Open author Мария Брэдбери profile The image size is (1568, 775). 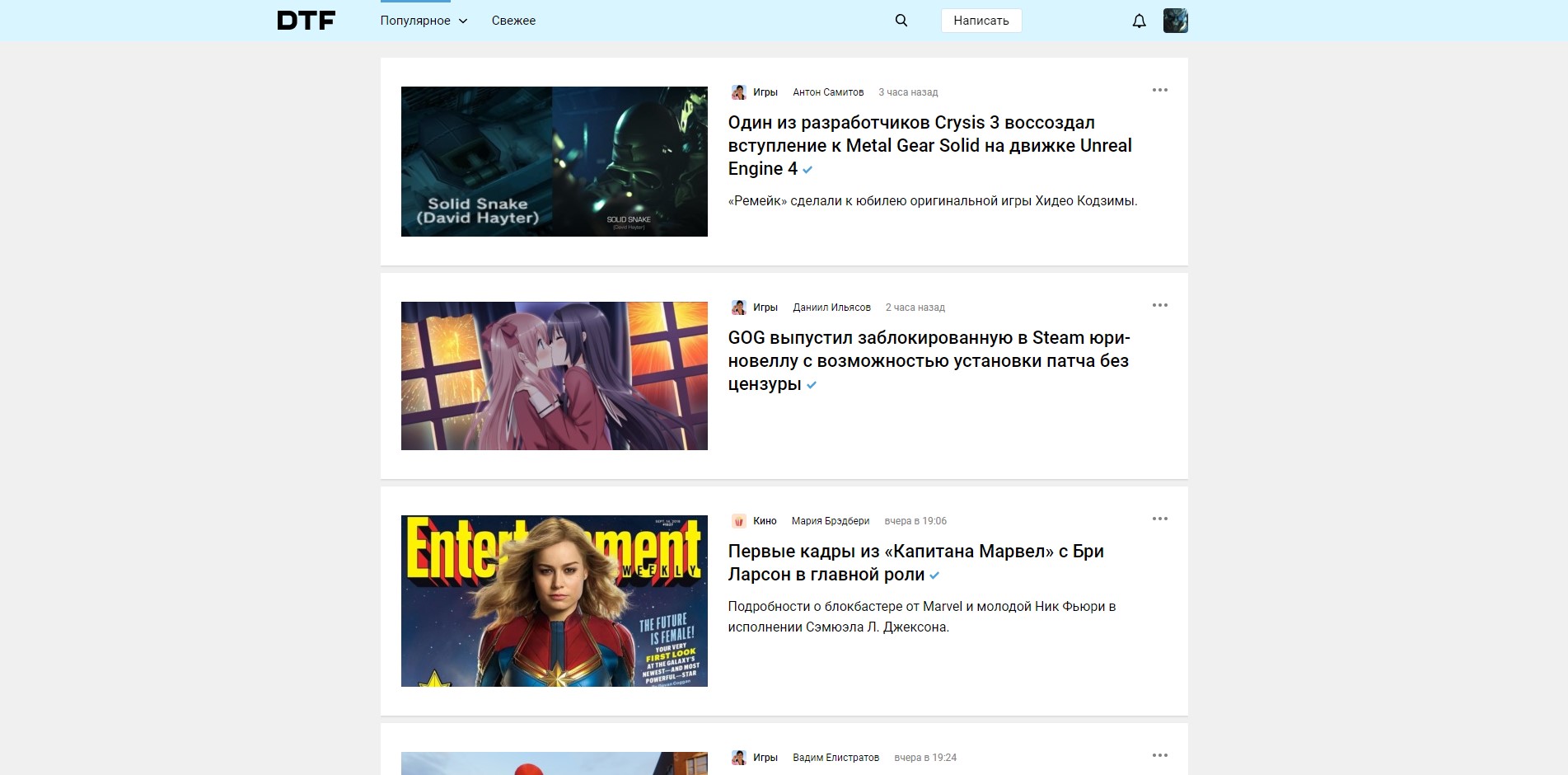pyautogui.click(x=831, y=521)
